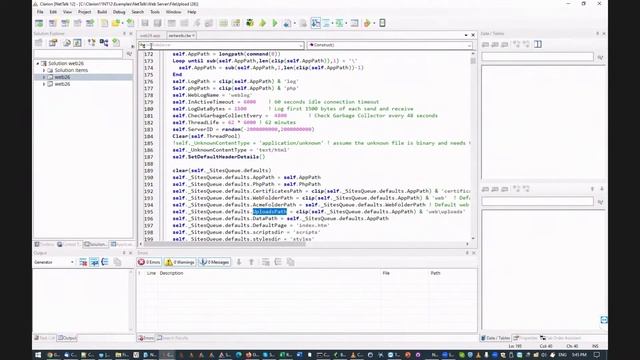The image size is (640, 360).
Task: Click the Errors panel down arrow icon
Action: [x=239, y=262]
